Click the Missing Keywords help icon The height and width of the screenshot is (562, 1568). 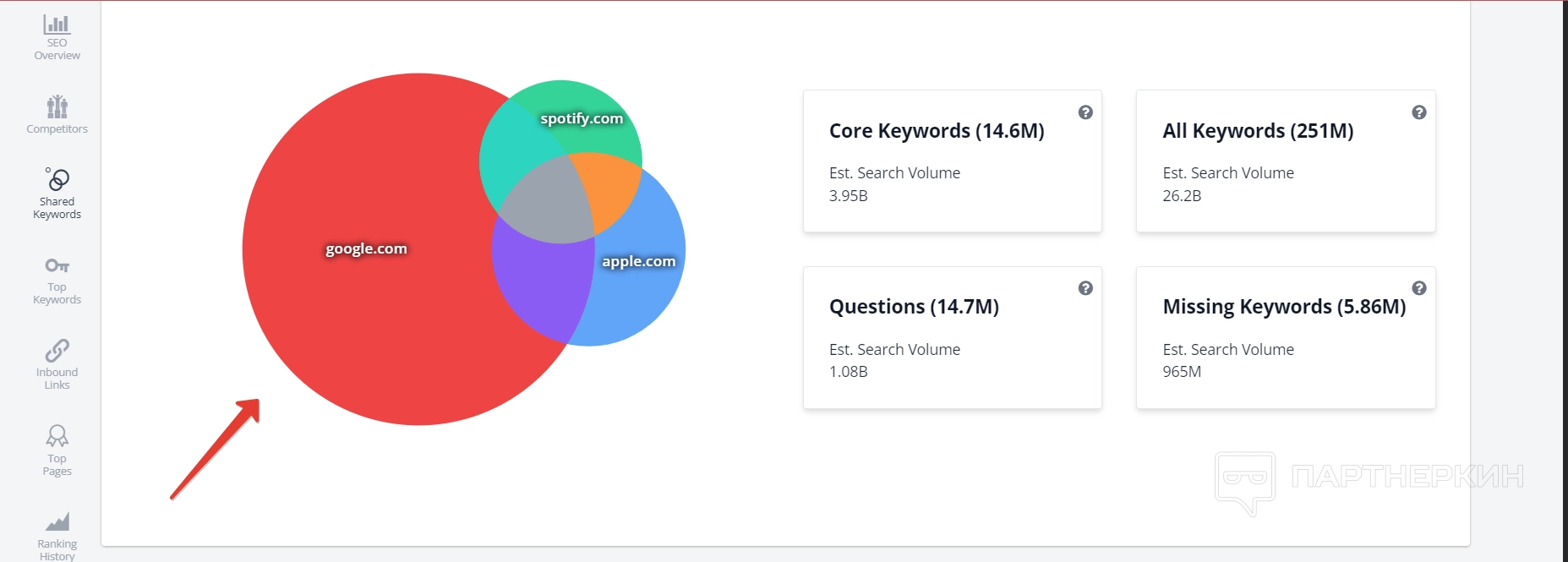[1419, 288]
